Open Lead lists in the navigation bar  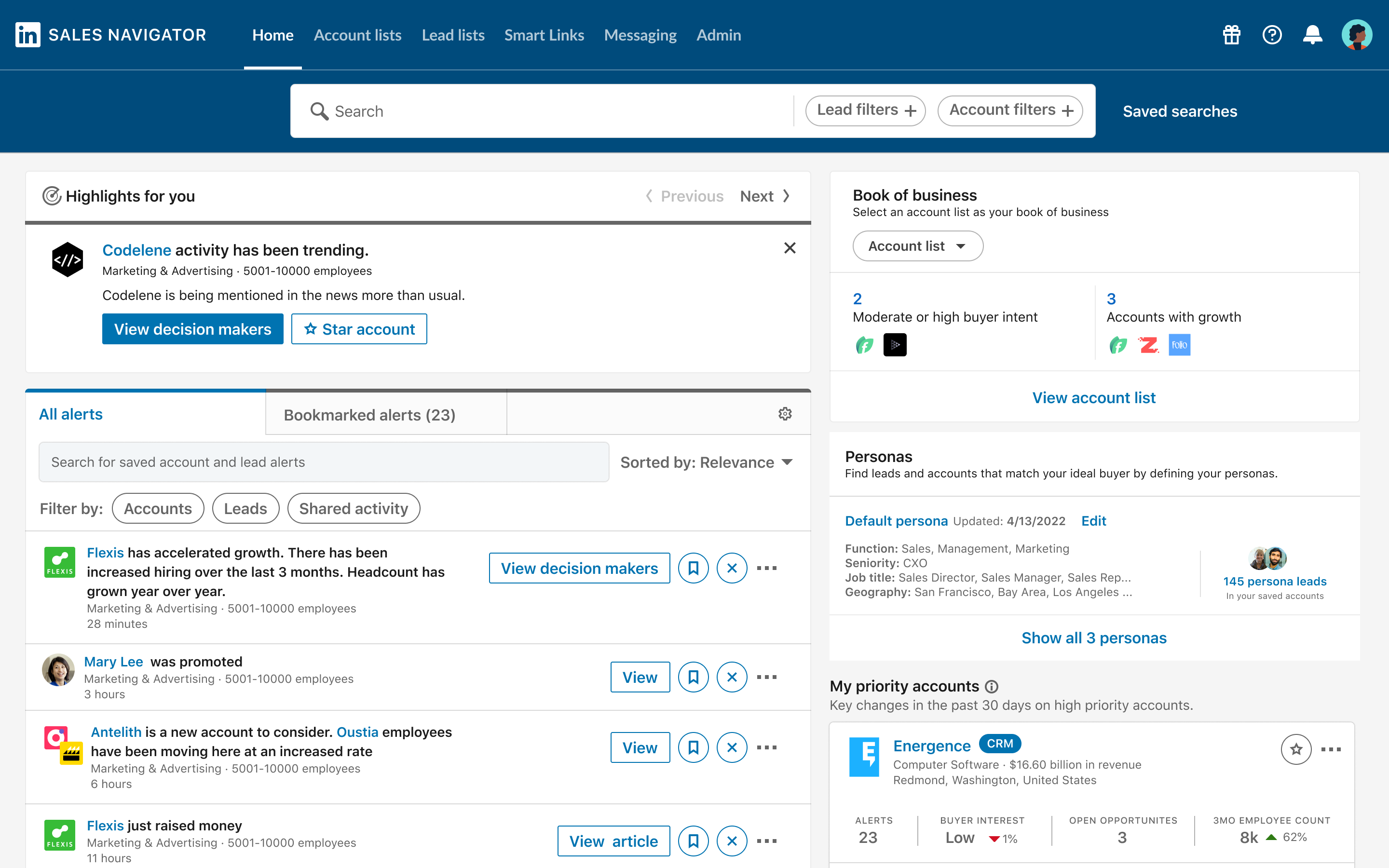[x=453, y=35]
